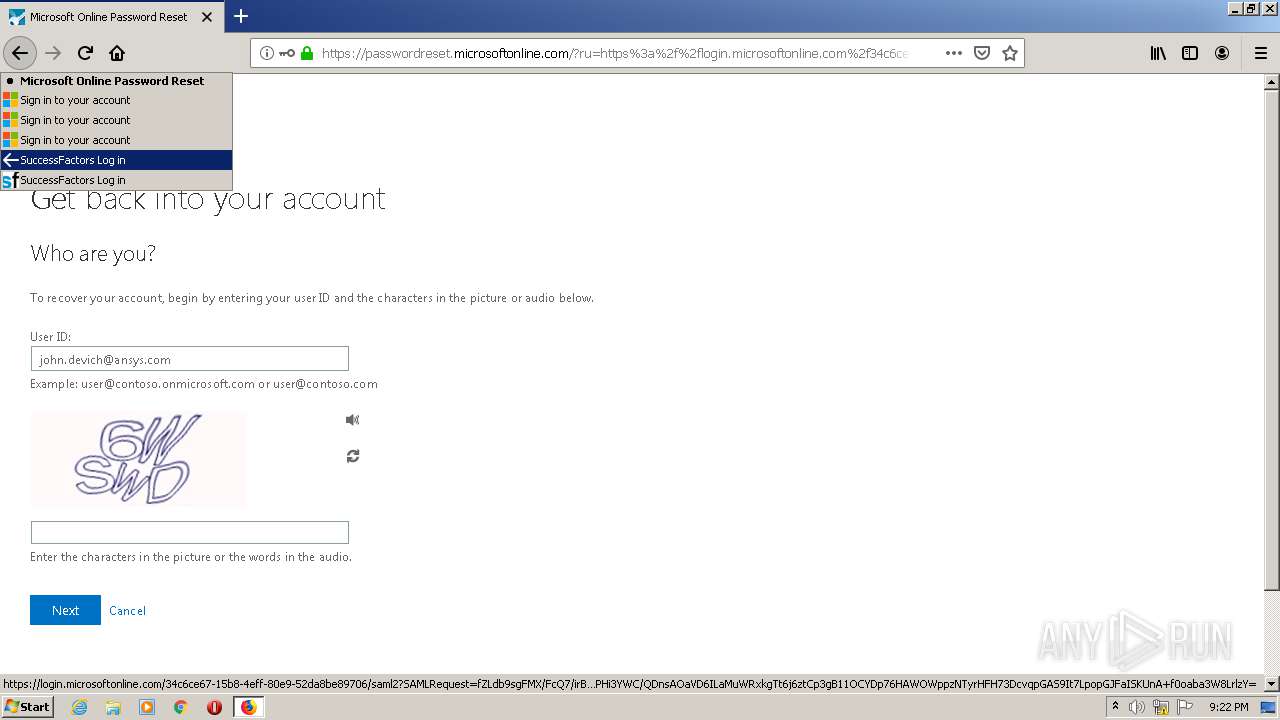This screenshot has height=720, width=1280.
Task: Switch to Firefox taskbar button
Action: [x=248, y=707]
